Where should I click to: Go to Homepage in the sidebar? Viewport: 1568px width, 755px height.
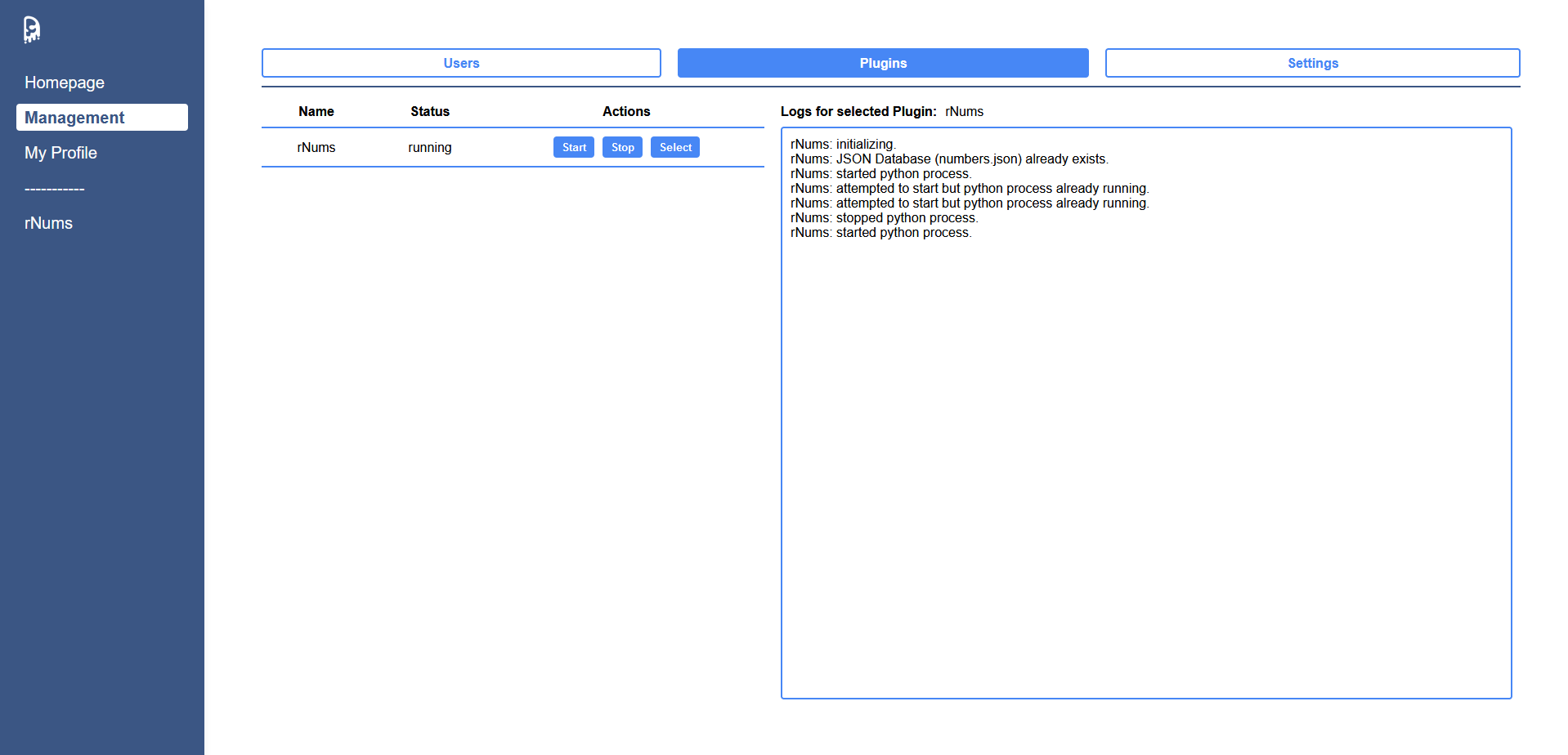pyautogui.click(x=65, y=83)
